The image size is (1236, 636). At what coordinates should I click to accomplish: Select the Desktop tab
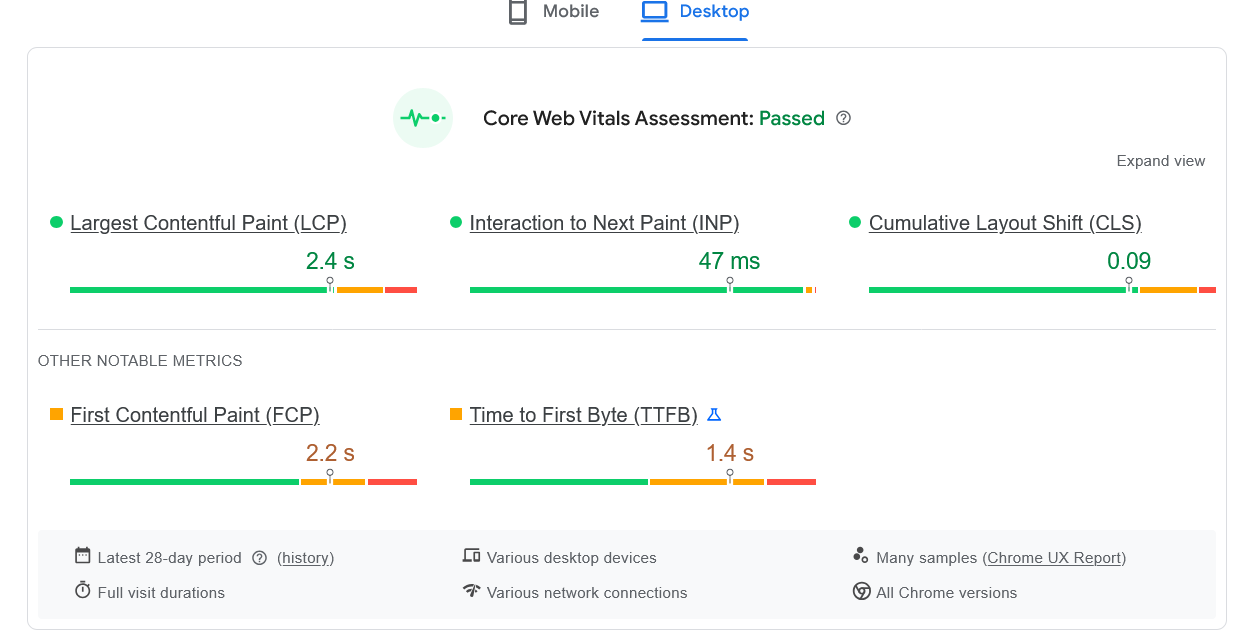click(x=695, y=12)
